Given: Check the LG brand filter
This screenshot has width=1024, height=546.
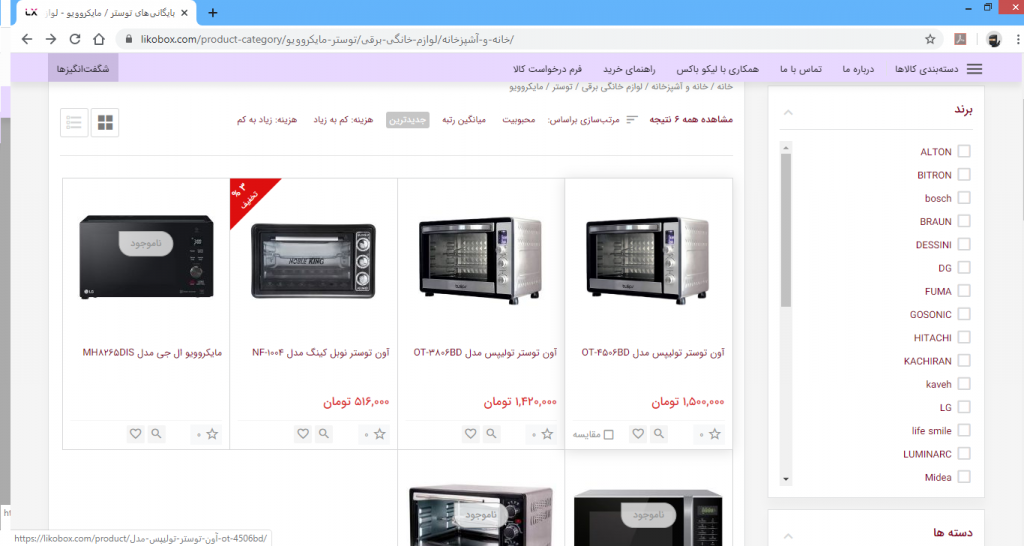Looking at the screenshot, I should pos(964,407).
